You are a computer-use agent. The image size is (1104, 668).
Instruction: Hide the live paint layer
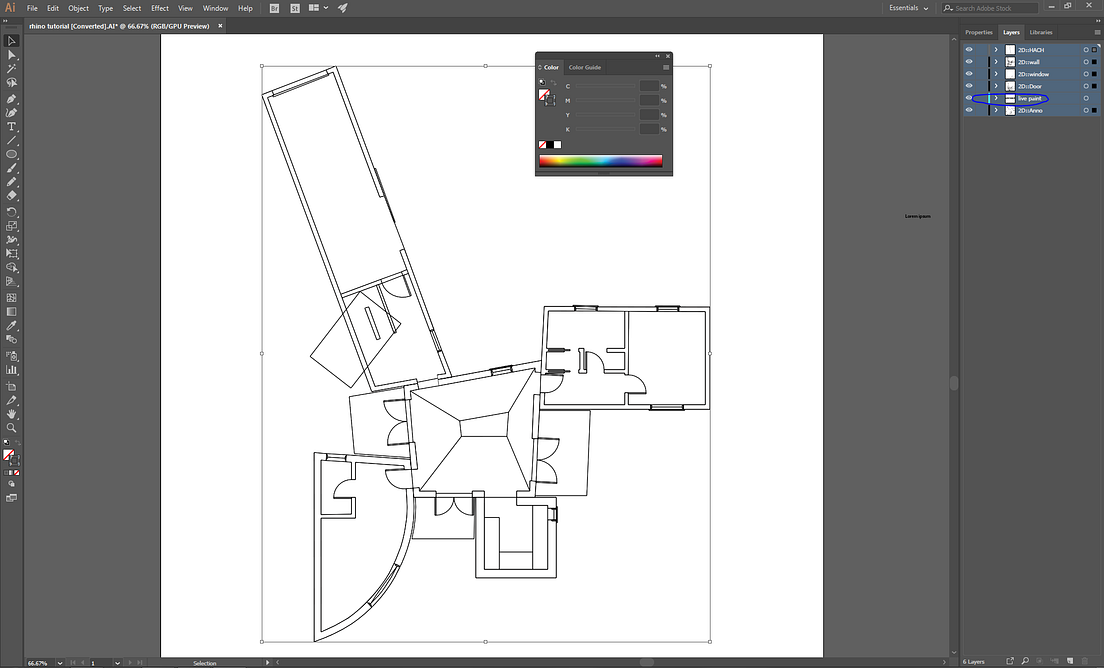click(x=969, y=99)
